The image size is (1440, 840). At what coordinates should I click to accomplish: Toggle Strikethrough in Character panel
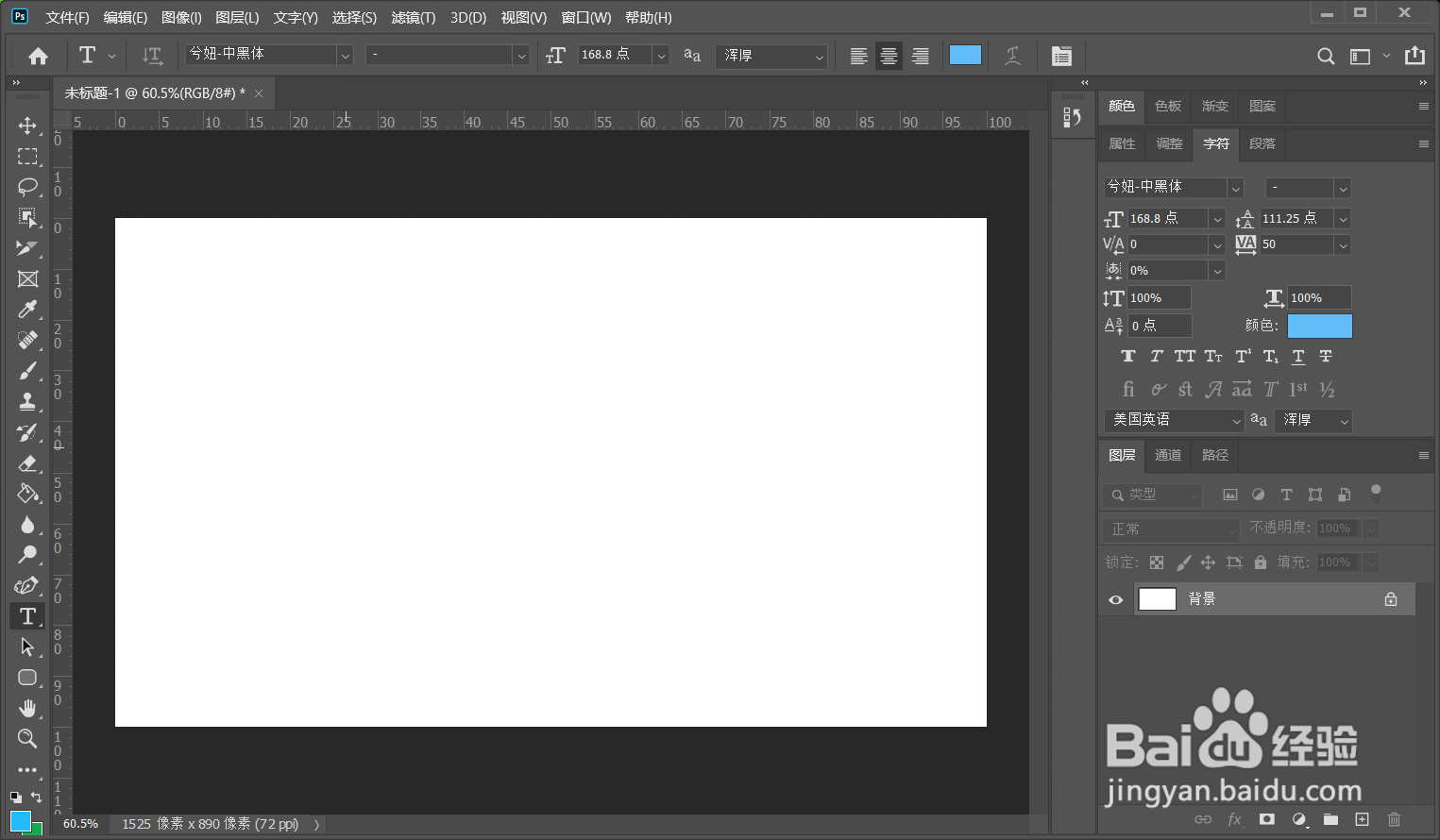pos(1326,357)
